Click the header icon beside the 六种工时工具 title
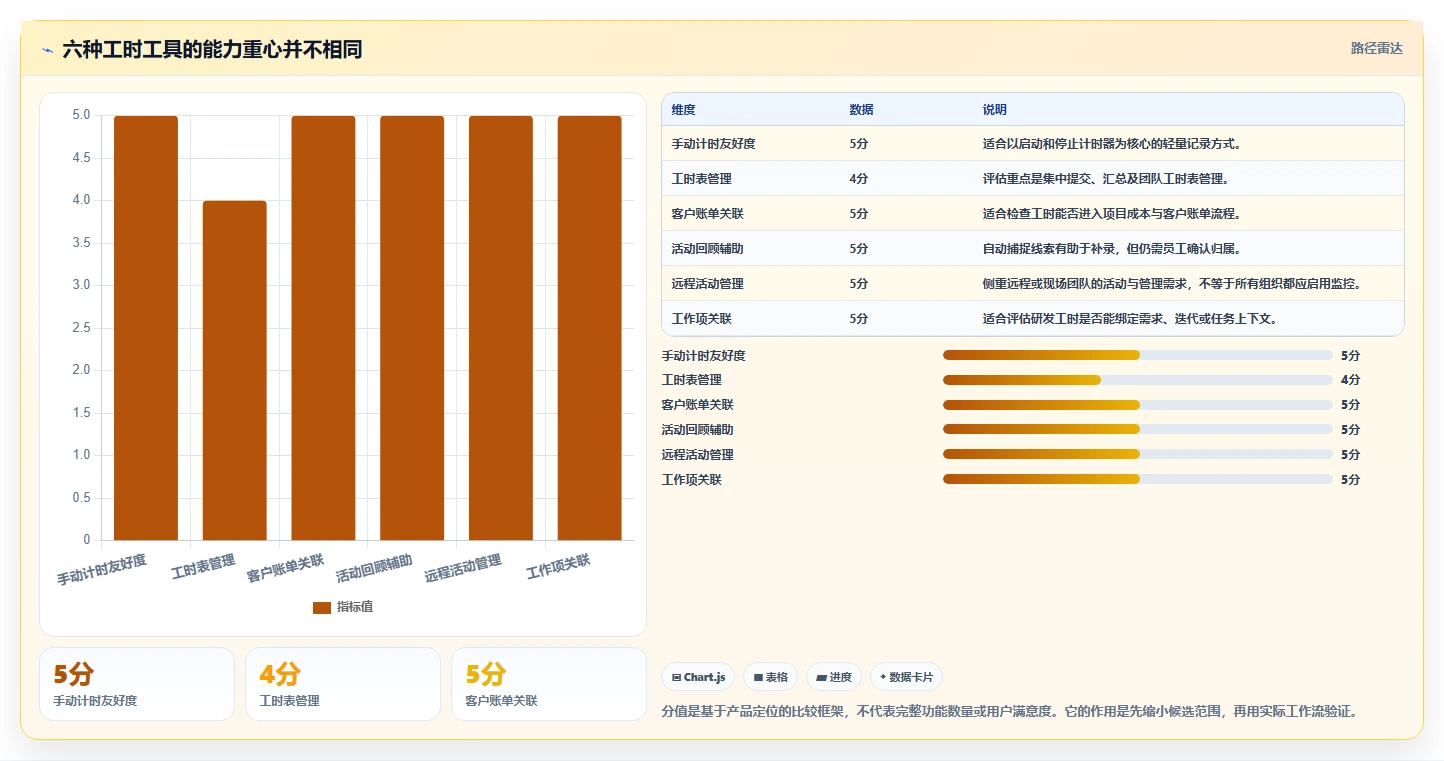Screen dimensions: 1444x761 48,50
